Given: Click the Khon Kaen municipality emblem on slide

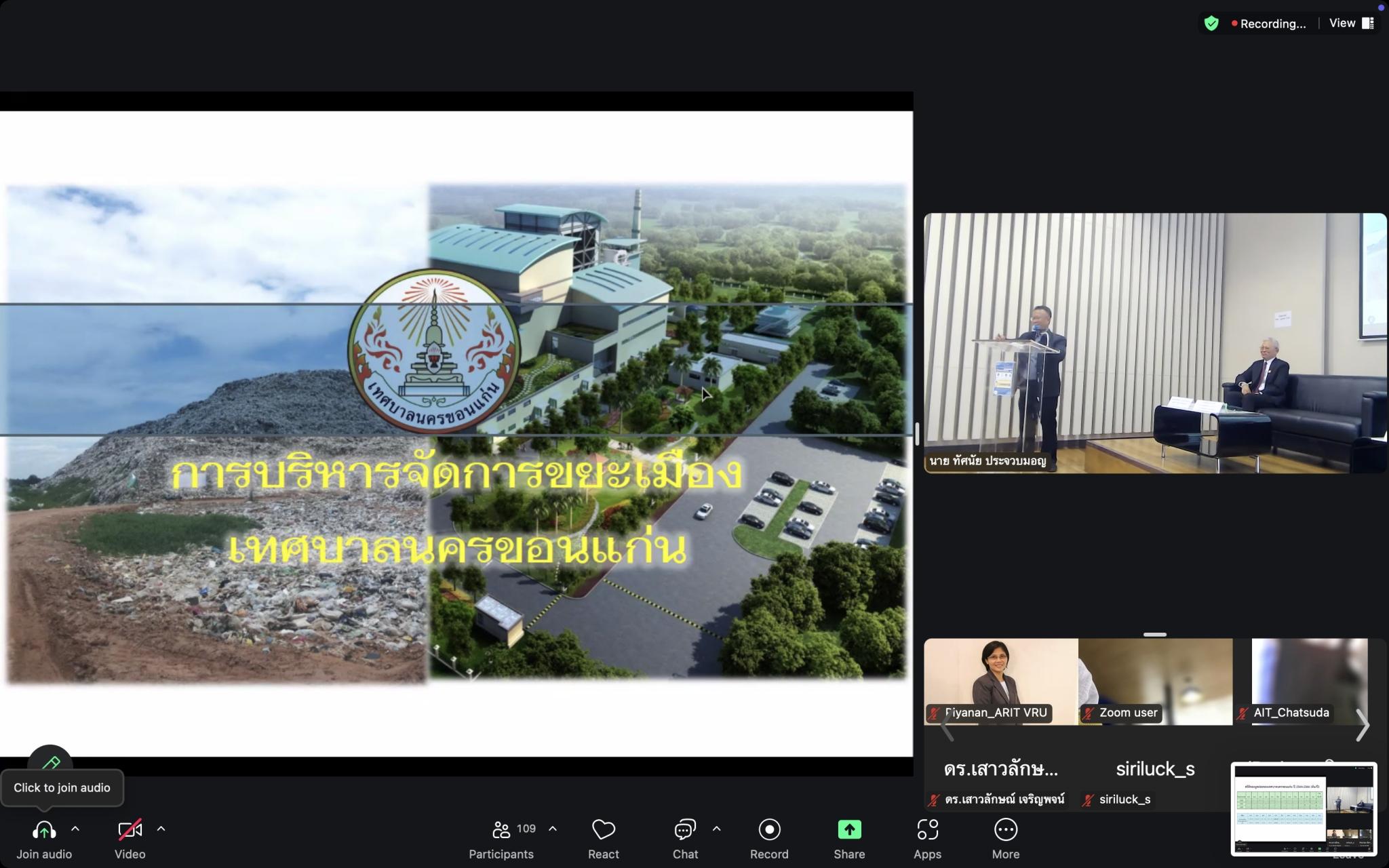Looking at the screenshot, I should [x=435, y=350].
